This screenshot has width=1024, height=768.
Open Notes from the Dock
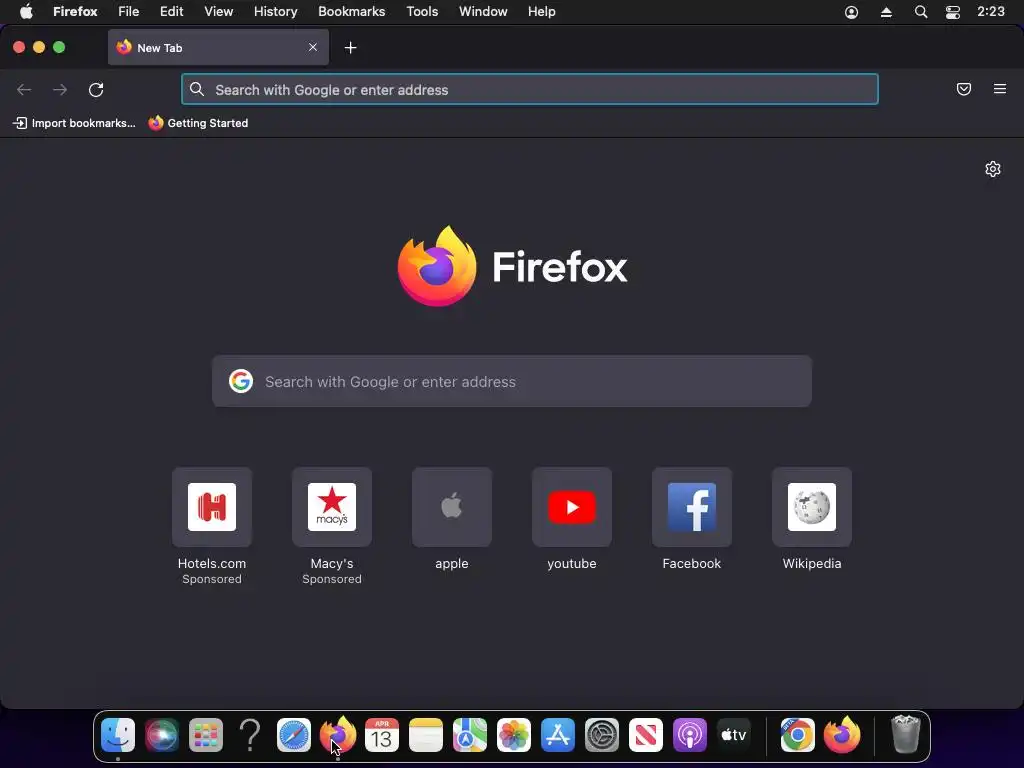(x=426, y=735)
